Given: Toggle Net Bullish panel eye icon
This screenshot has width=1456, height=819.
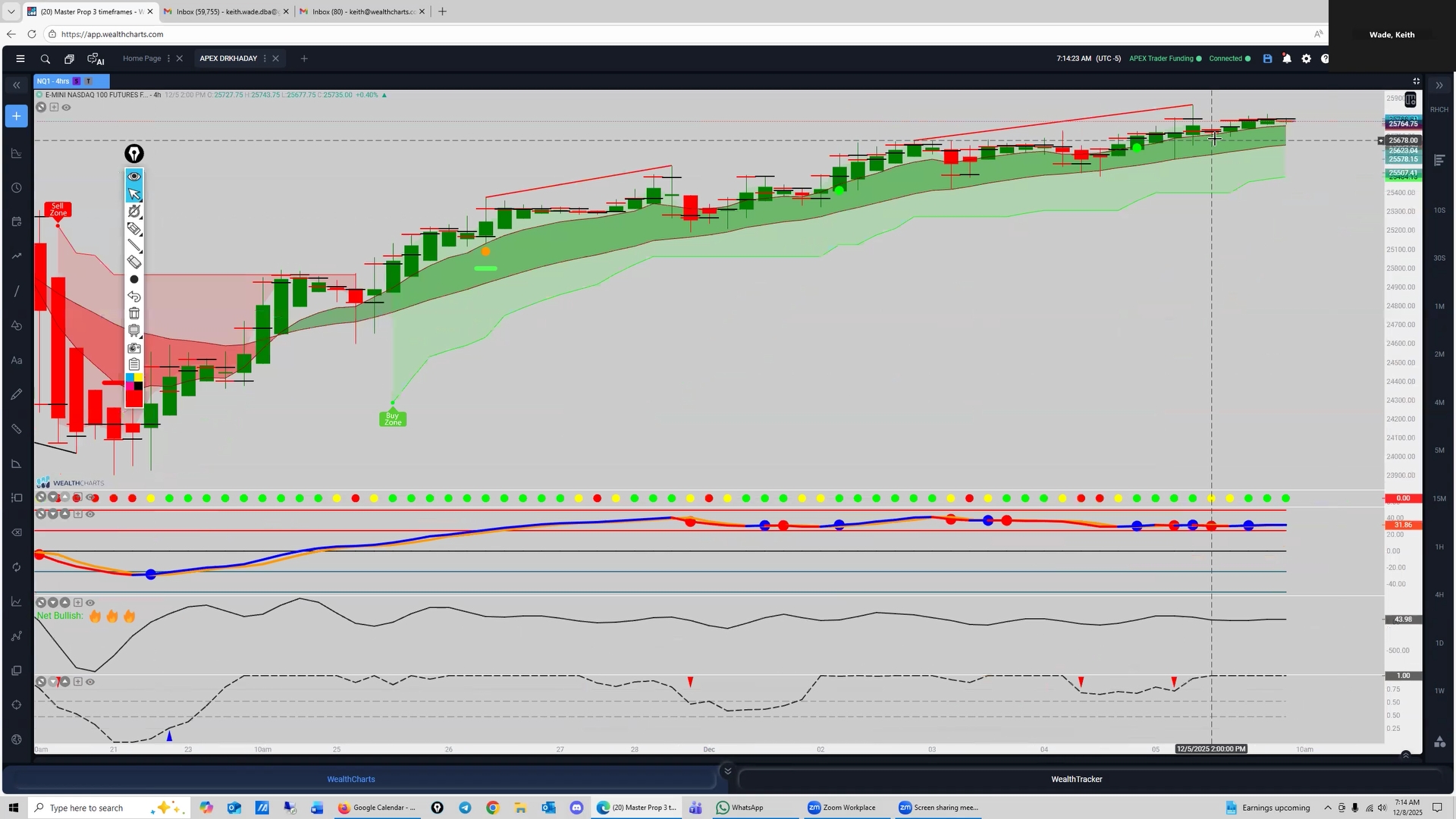Looking at the screenshot, I should click(90, 603).
